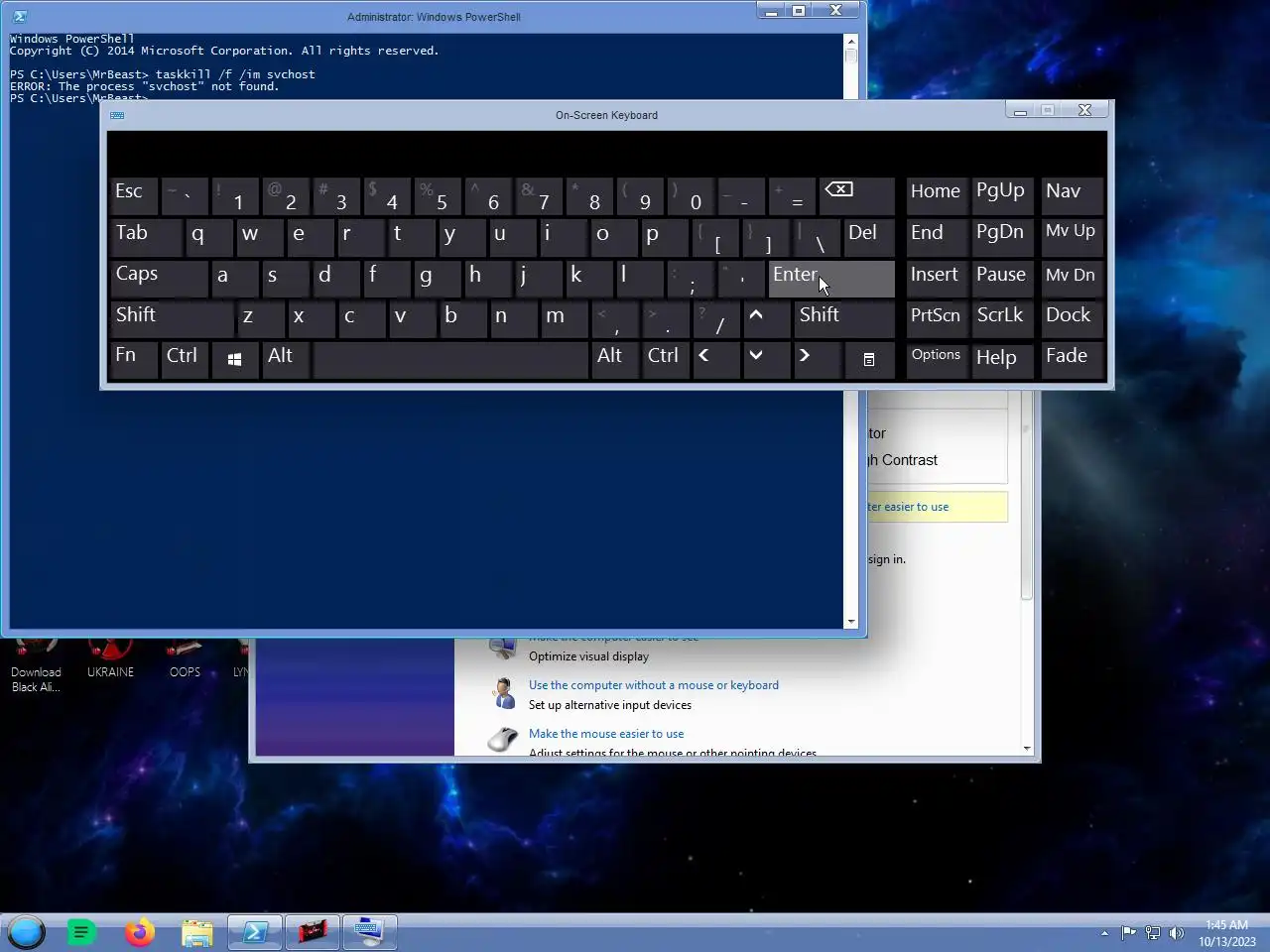The width and height of the screenshot is (1270, 952).
Task: Toggle the ScrLk key
Action: [1003, 319]
